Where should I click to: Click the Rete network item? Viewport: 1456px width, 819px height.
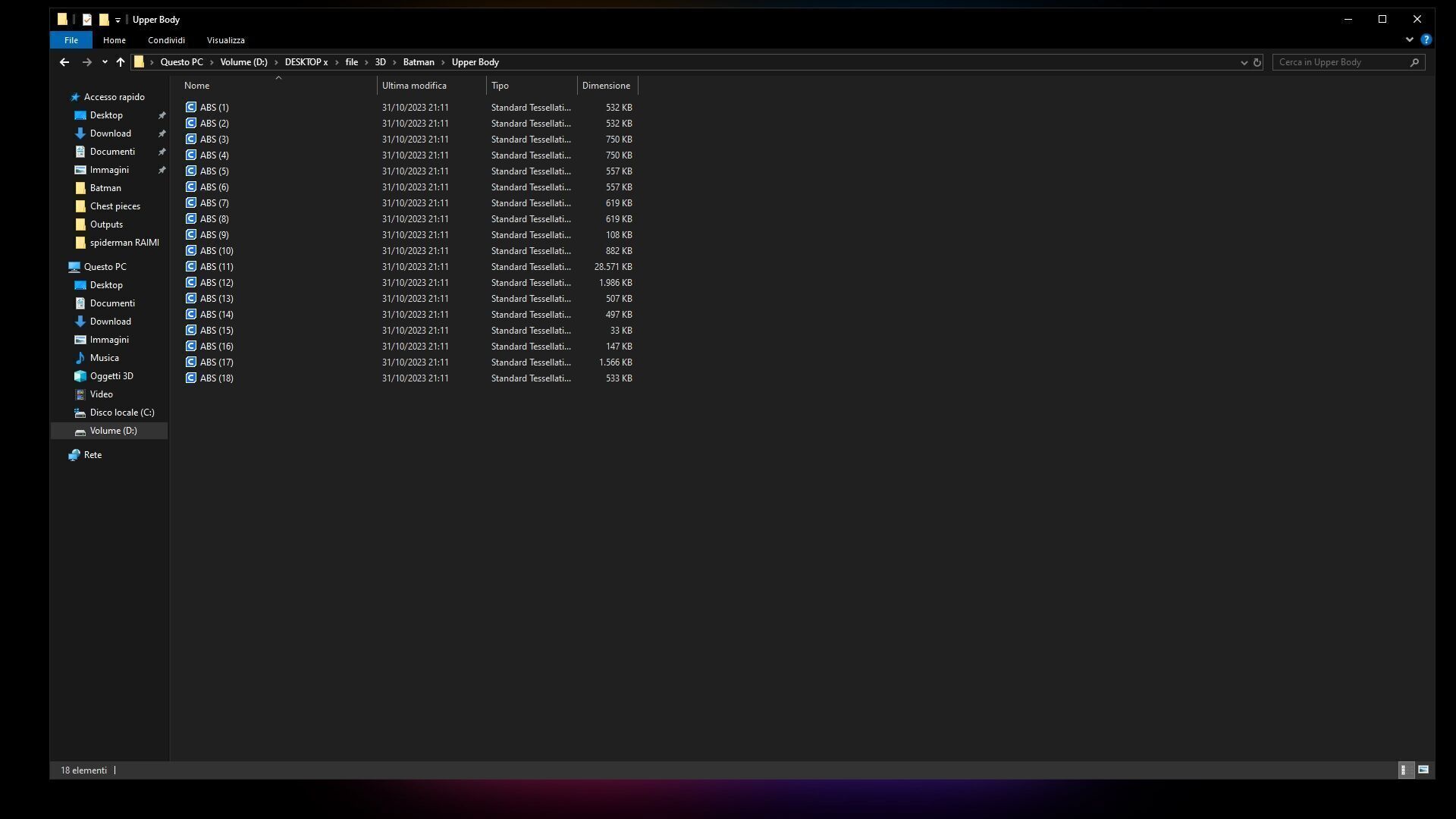click(93, 455)
